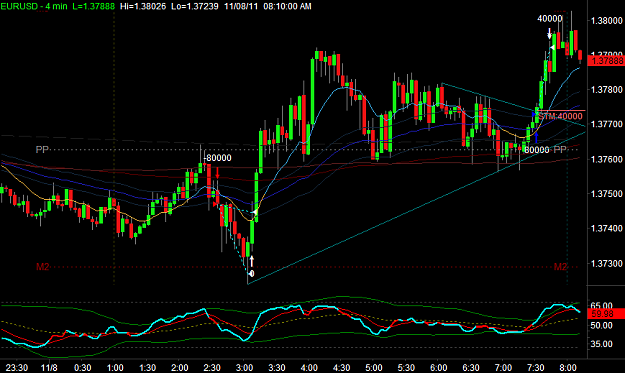This screenshot has height=373, width=625.
Task: Click the Hi=1.38026 high value
Action: (143, 6)
